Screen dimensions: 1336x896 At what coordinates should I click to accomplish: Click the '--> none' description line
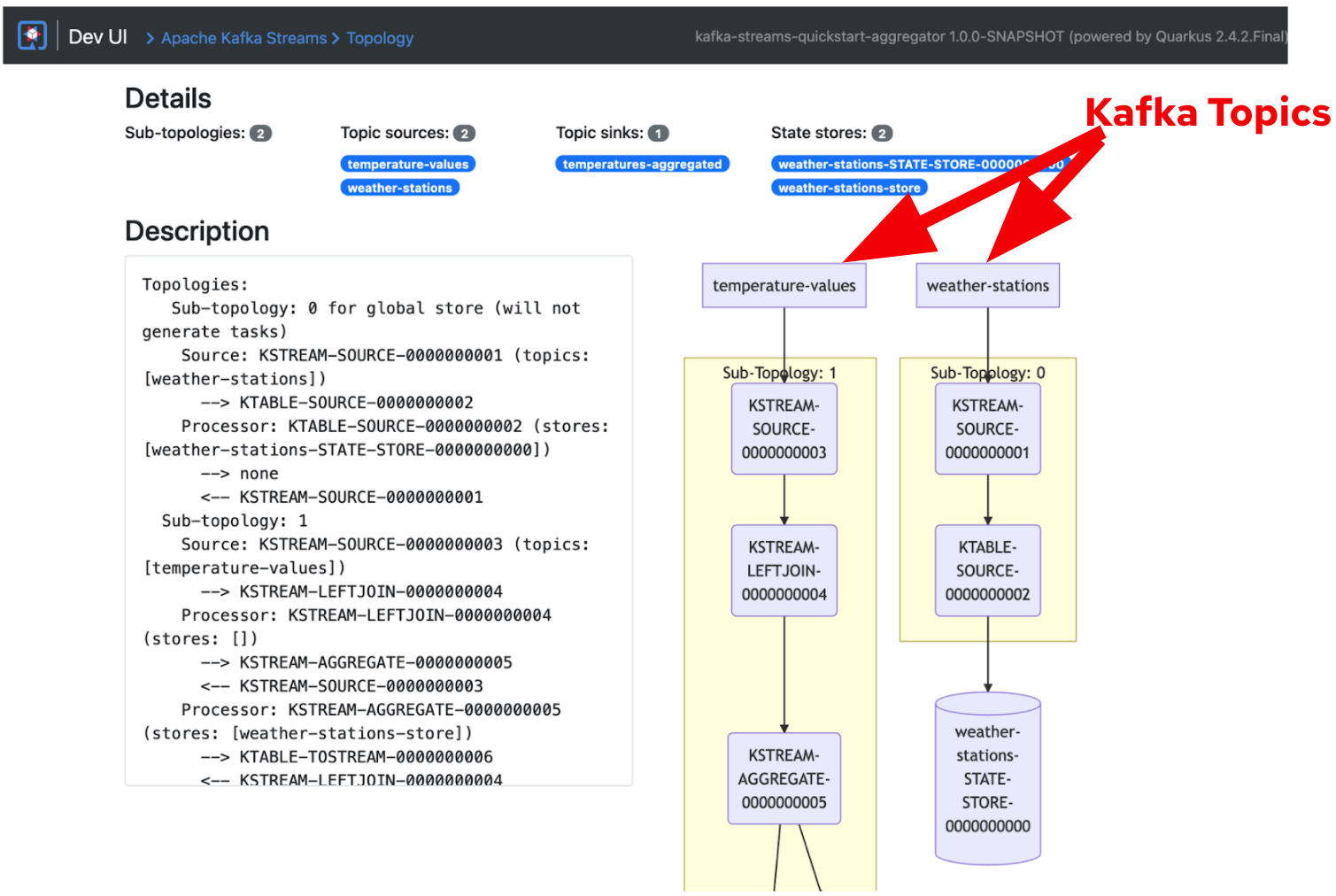[240, 474]
